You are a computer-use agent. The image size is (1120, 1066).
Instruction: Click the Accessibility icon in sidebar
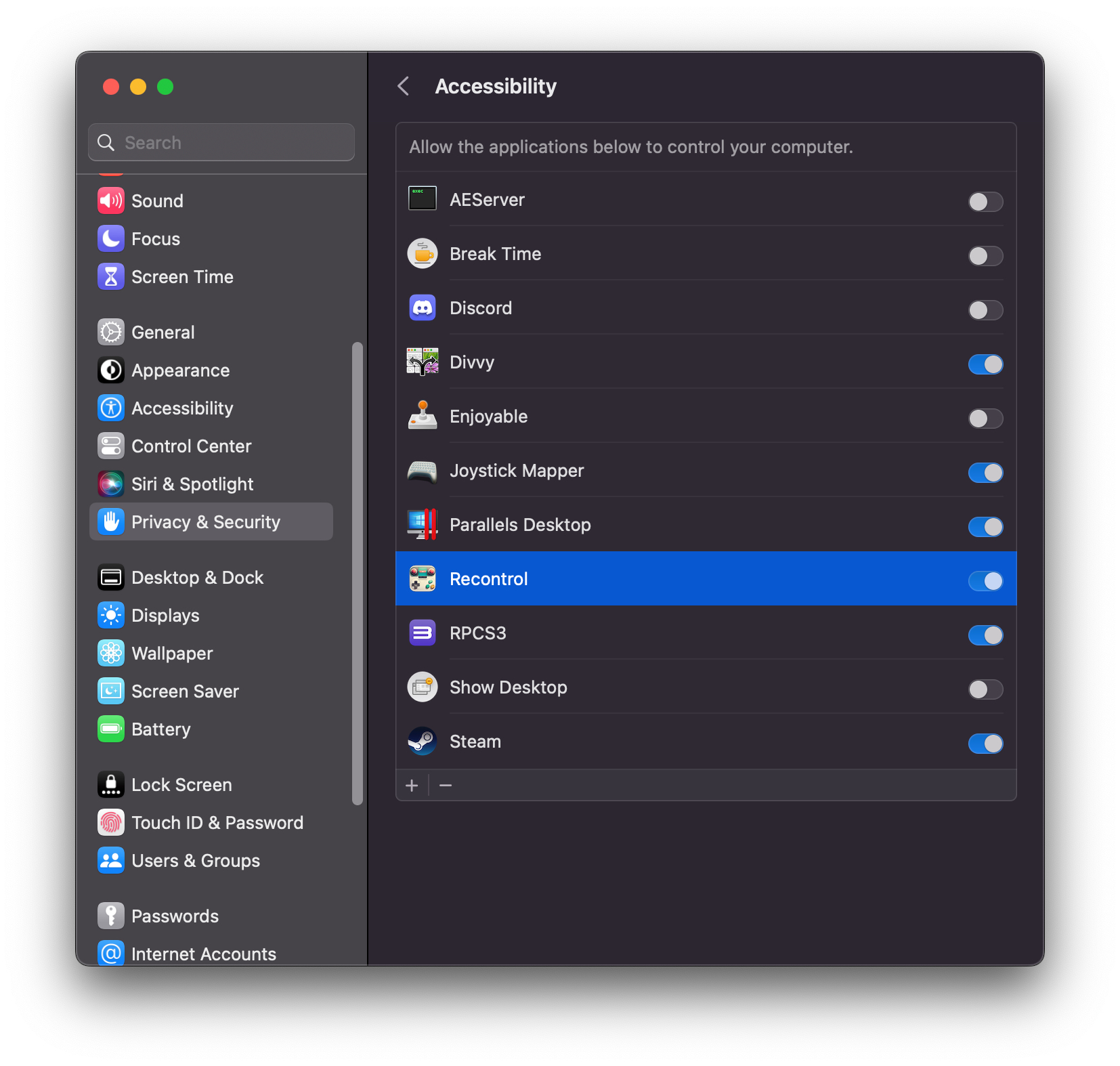[x=111, y=408]
